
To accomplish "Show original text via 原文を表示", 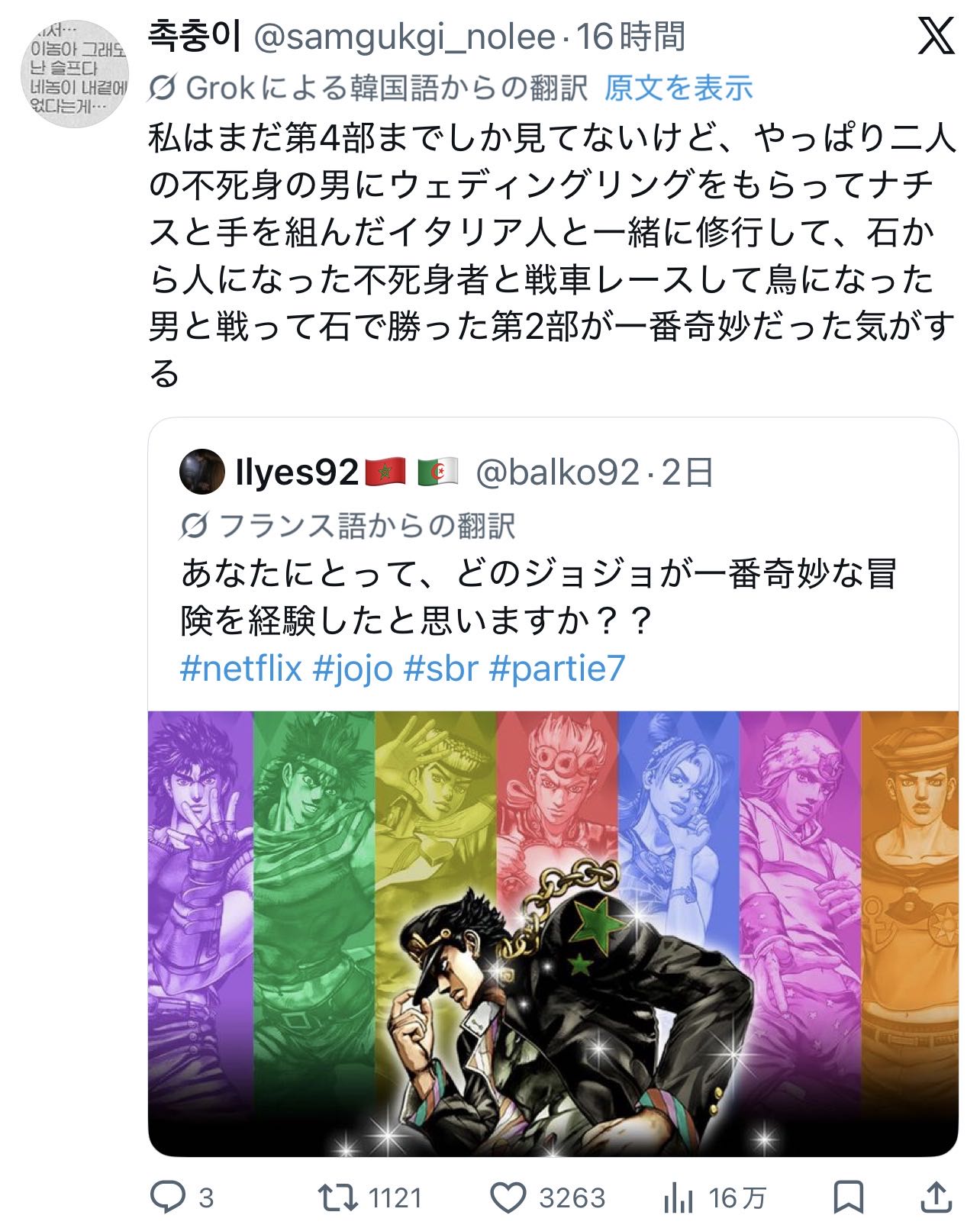I will (679, 89).
